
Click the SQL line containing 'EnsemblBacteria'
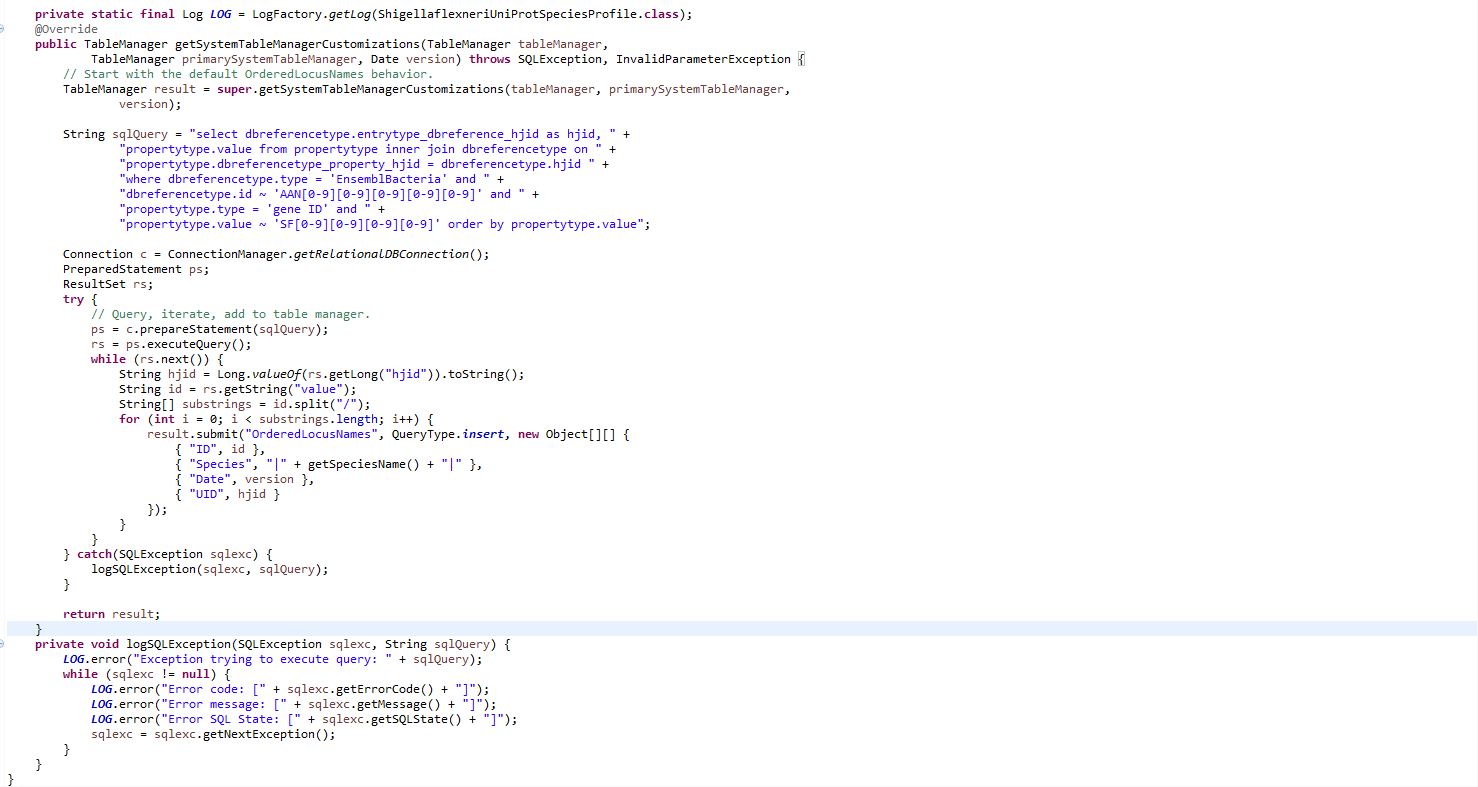[x=311, y=179]
